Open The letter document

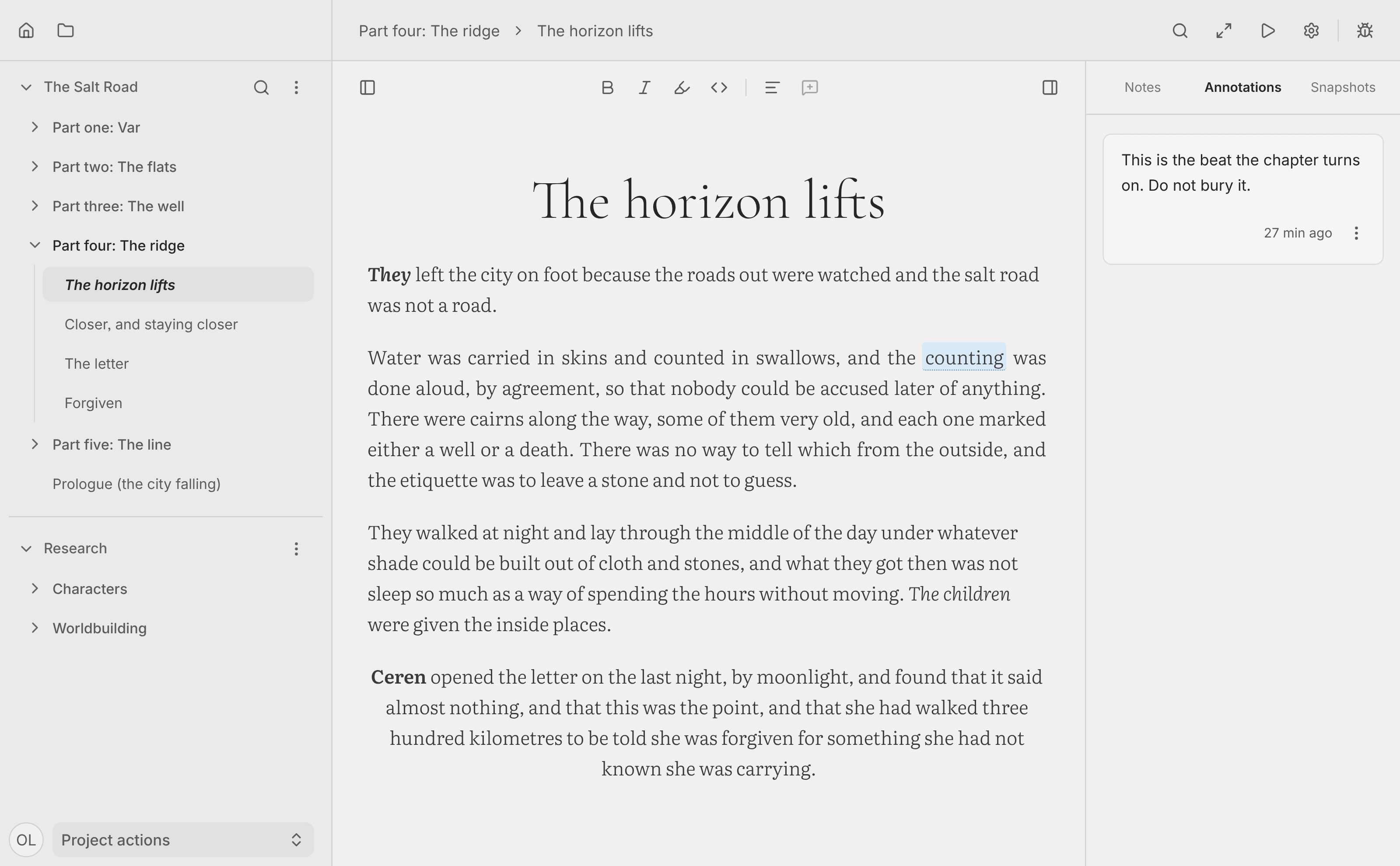[178, 364]
